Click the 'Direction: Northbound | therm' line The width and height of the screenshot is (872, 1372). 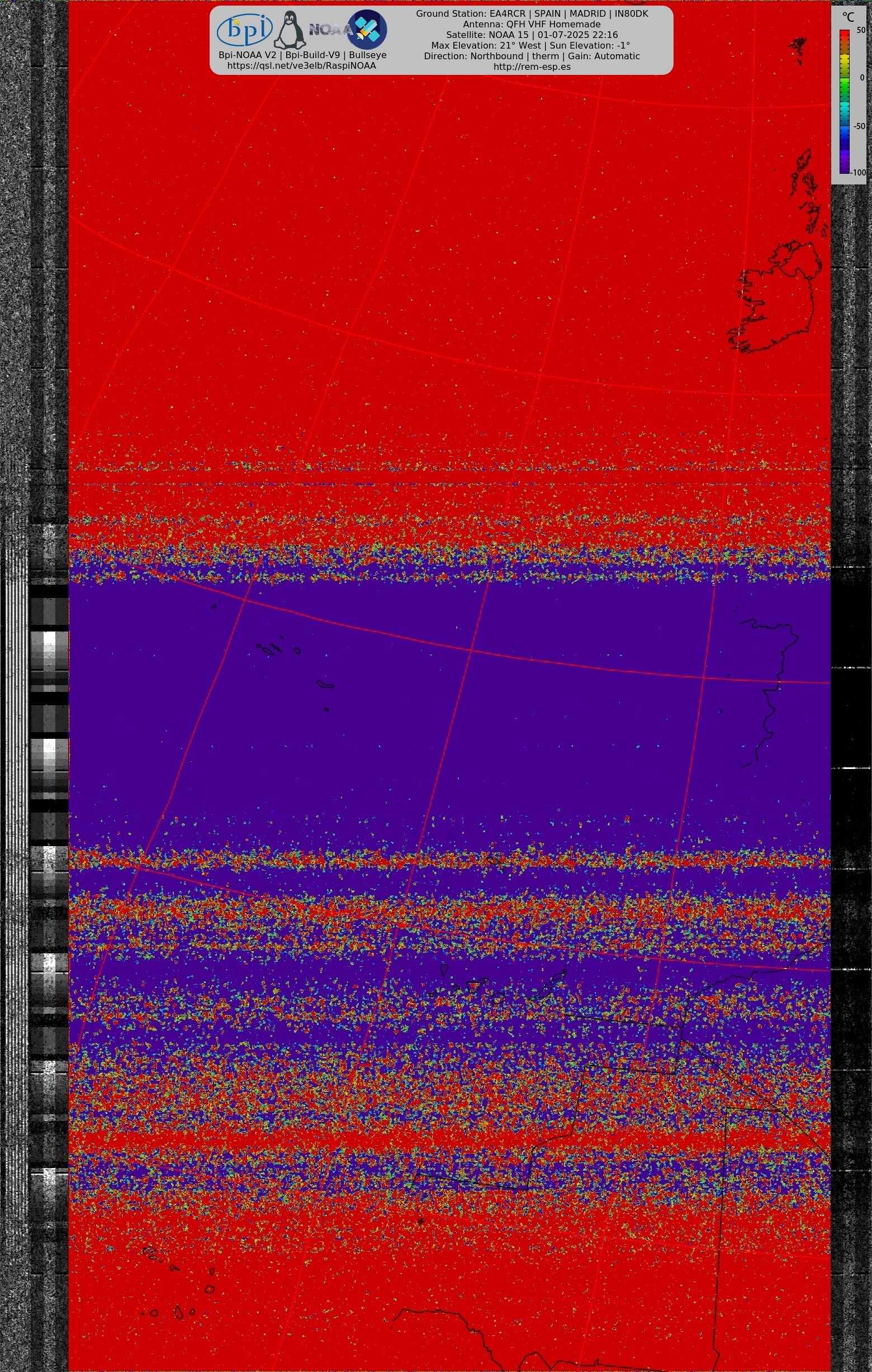tap(532, 56)
